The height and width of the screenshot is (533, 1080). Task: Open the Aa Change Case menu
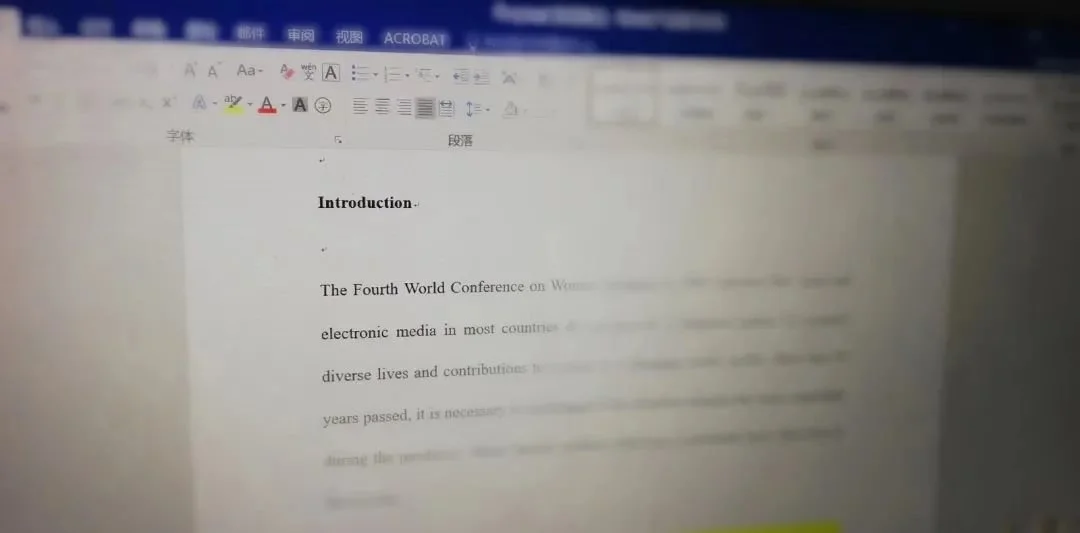click(249, 70)
